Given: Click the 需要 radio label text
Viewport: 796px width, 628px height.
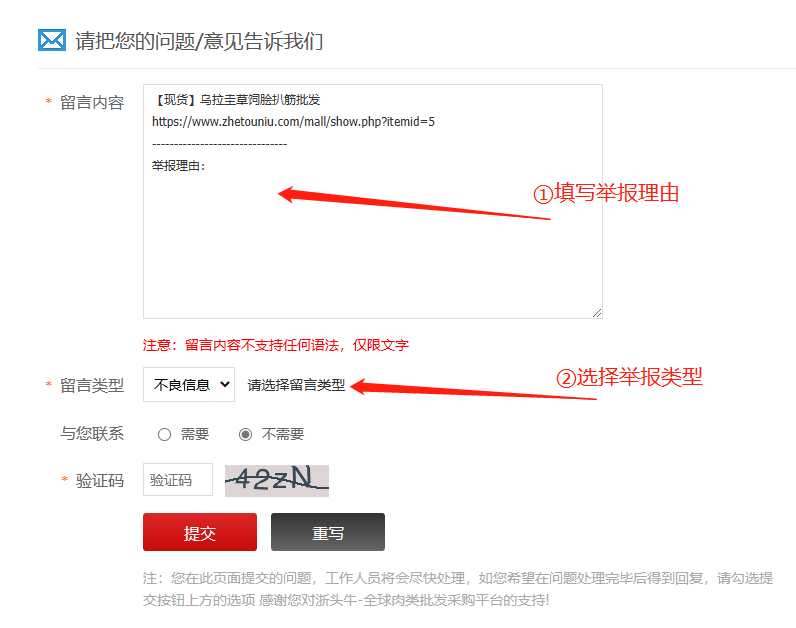Looking at the screenshot, I should coord(195,435).
